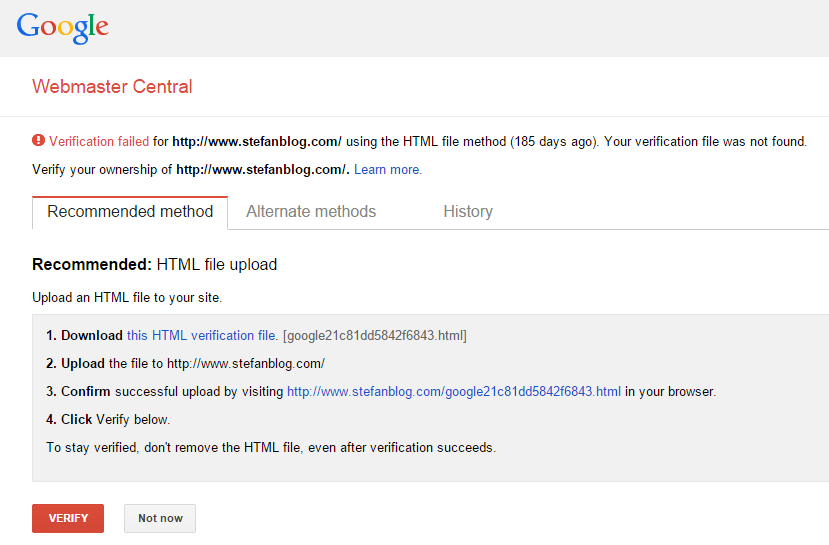Click the Not now button
Image resolution: width=829 pixels, height=545 pixels.
160,518
